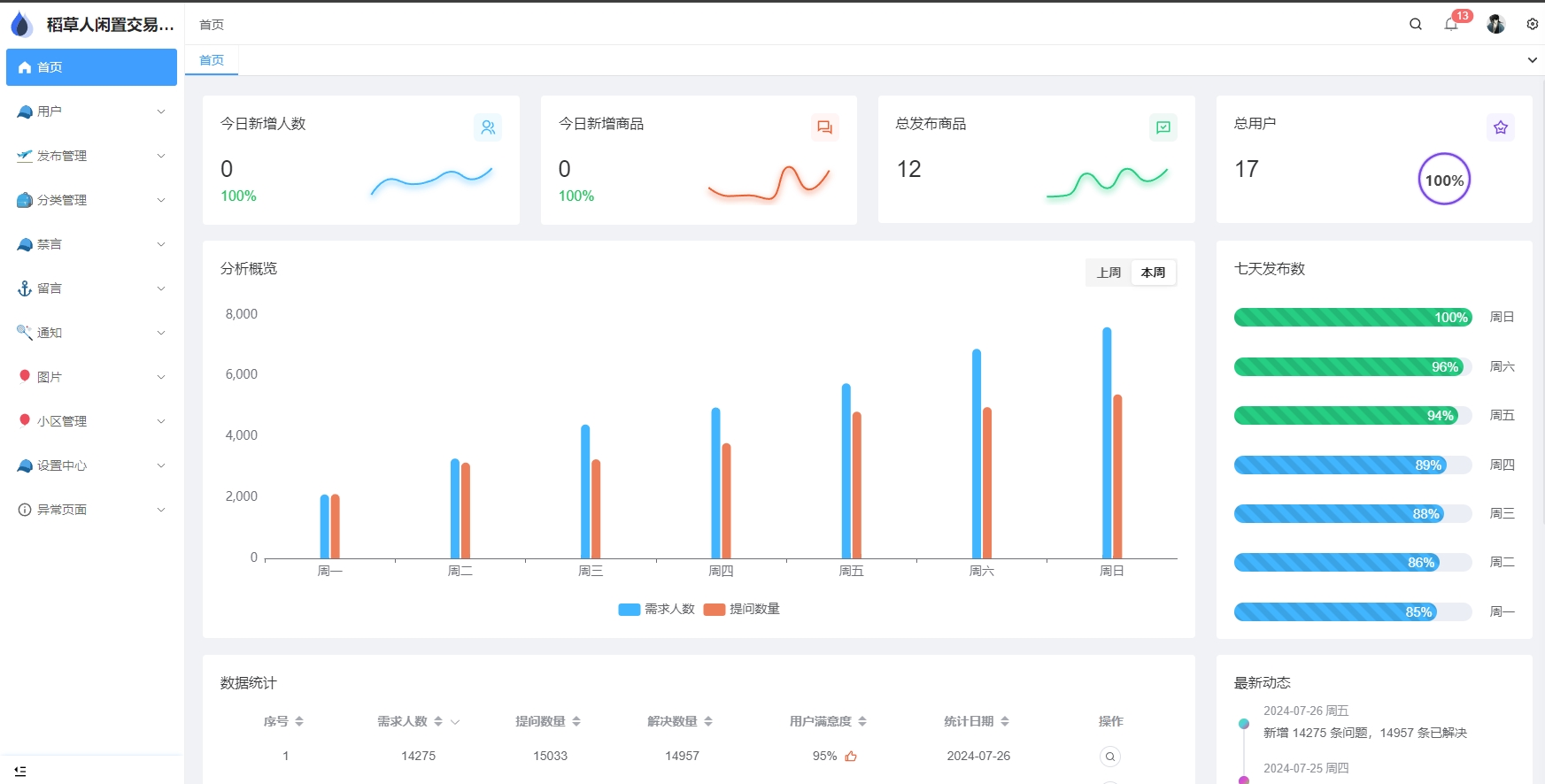The image size is (1545, 784).
Task: Expand the 发布管理 sidebar menu
Action: coord(91,156)
